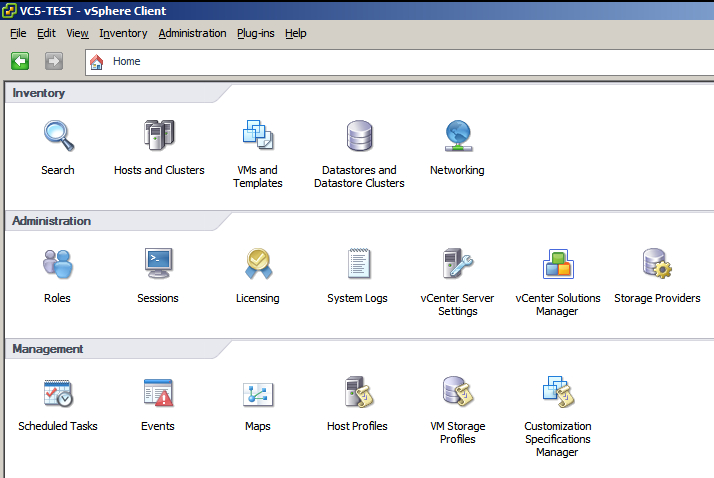Click the Home label in navigation bar
Viewport: 714px width, 478px height.
[x=127, y=61]
